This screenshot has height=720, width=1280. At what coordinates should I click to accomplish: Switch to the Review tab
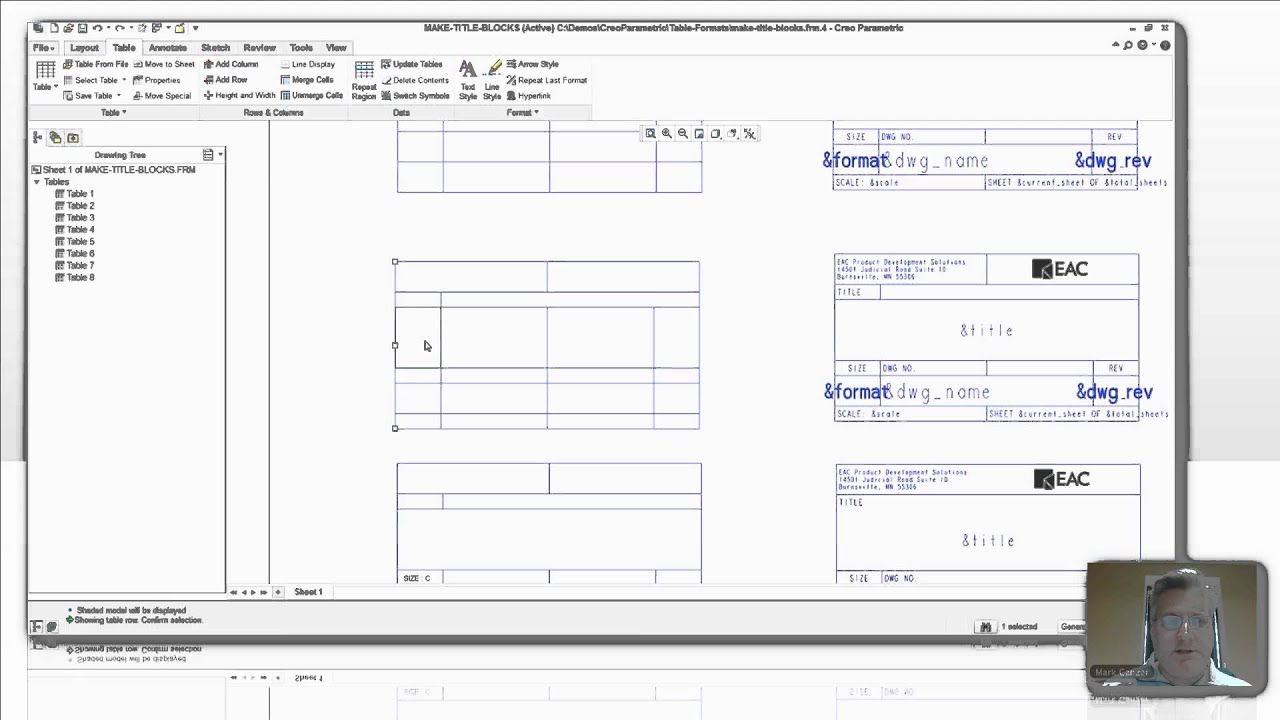point(259,48)
